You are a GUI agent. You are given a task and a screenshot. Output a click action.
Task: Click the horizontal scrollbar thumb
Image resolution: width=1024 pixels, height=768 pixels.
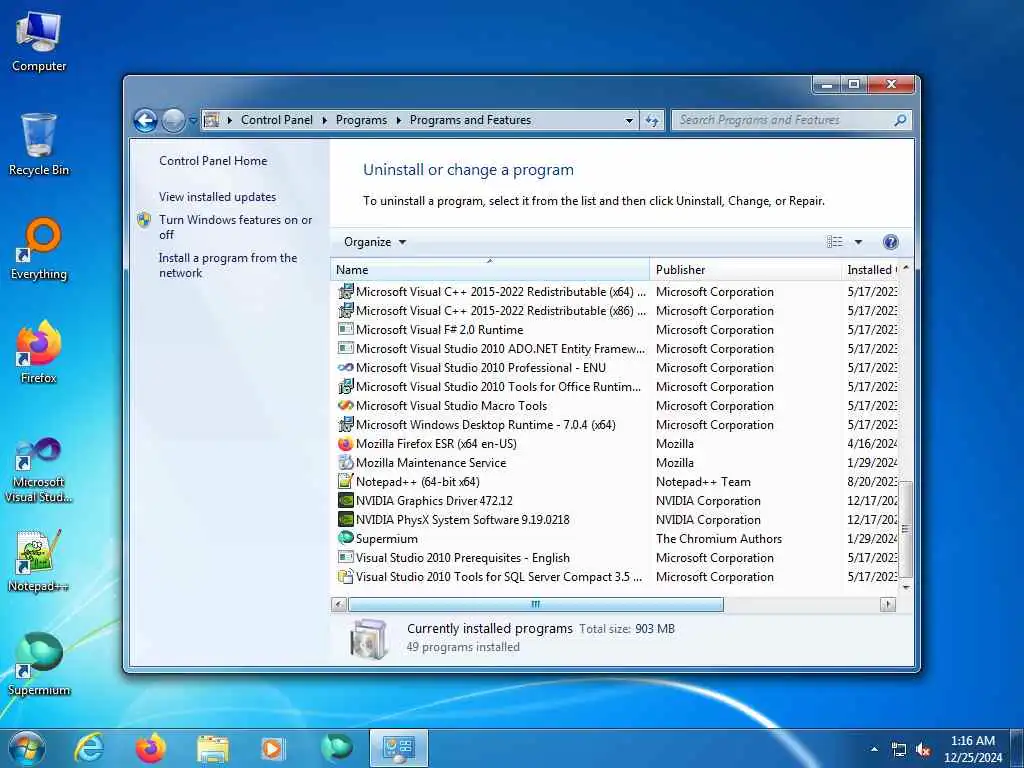click(536, 604)
